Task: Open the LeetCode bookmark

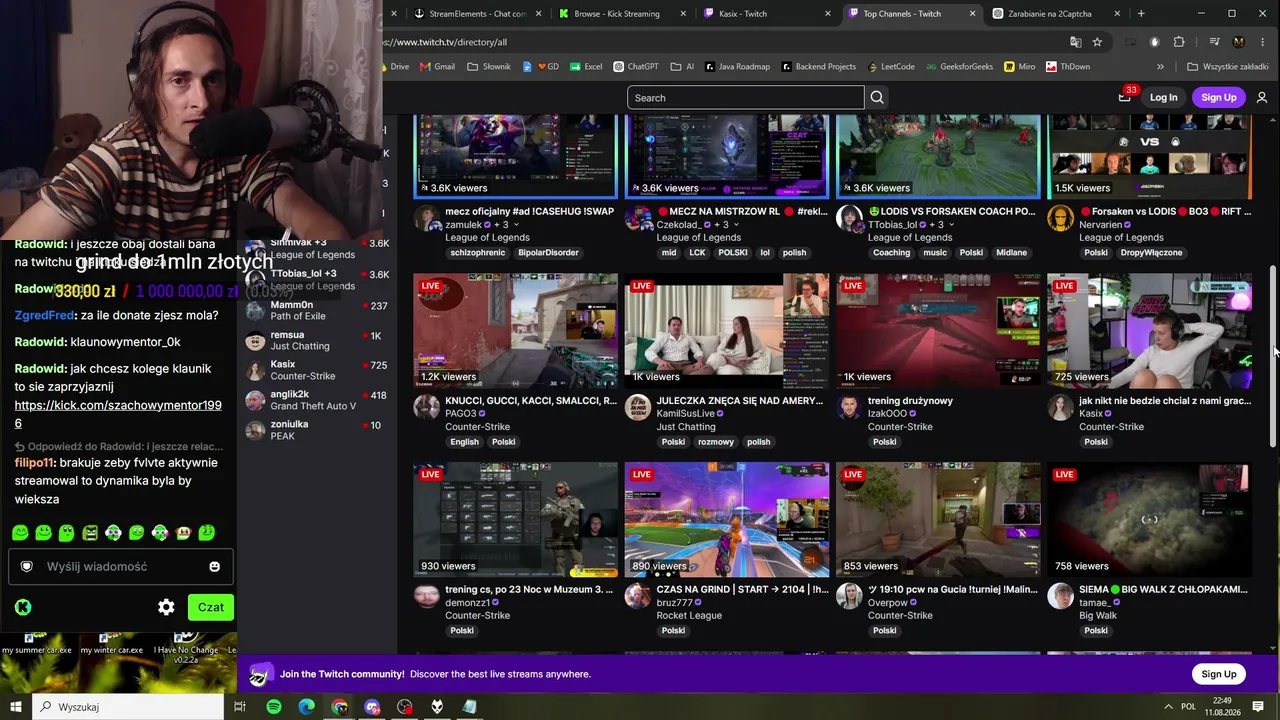Action: point(890,67)
